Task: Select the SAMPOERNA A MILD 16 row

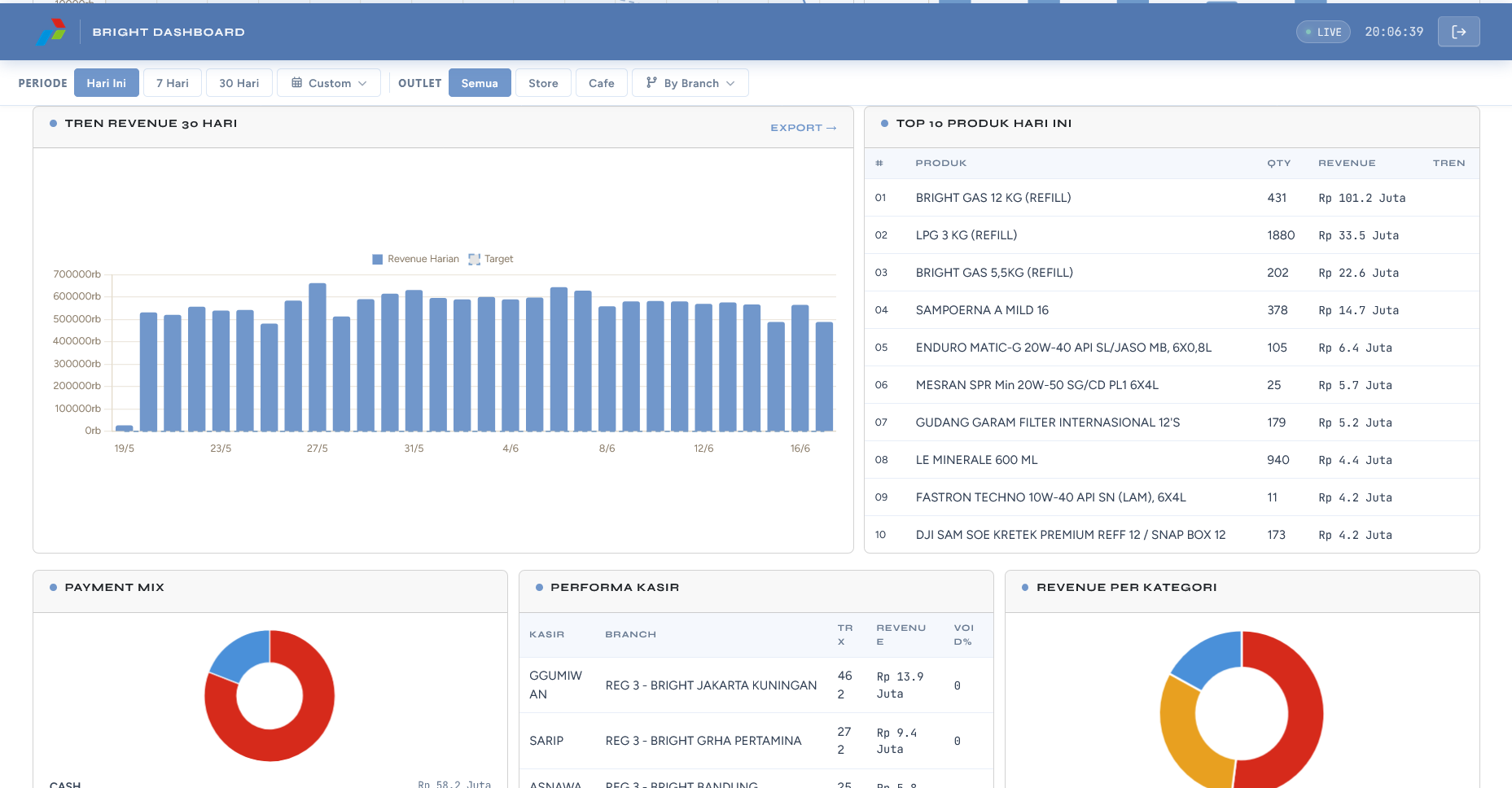Action: pos(1172,310)
